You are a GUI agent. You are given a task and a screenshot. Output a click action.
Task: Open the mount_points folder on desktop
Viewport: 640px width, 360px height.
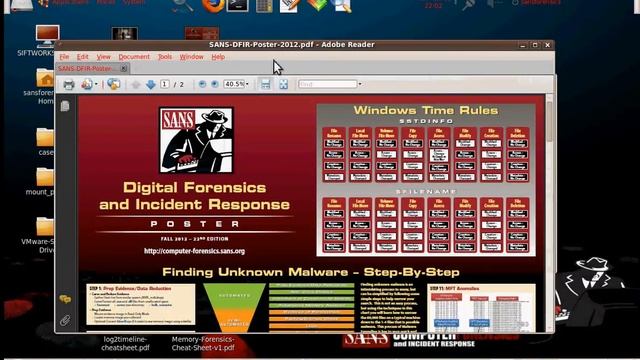click(45, 177)
